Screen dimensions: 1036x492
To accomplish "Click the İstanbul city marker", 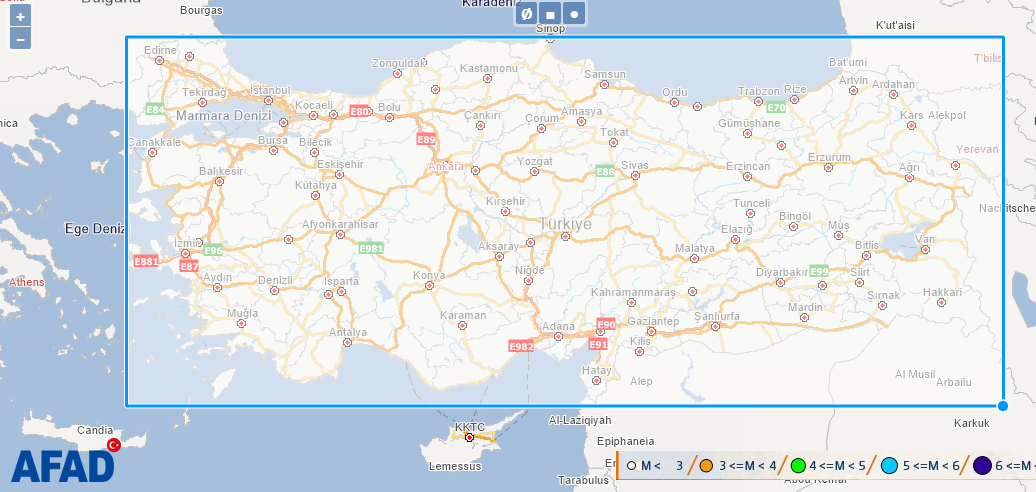I will 268,101.
